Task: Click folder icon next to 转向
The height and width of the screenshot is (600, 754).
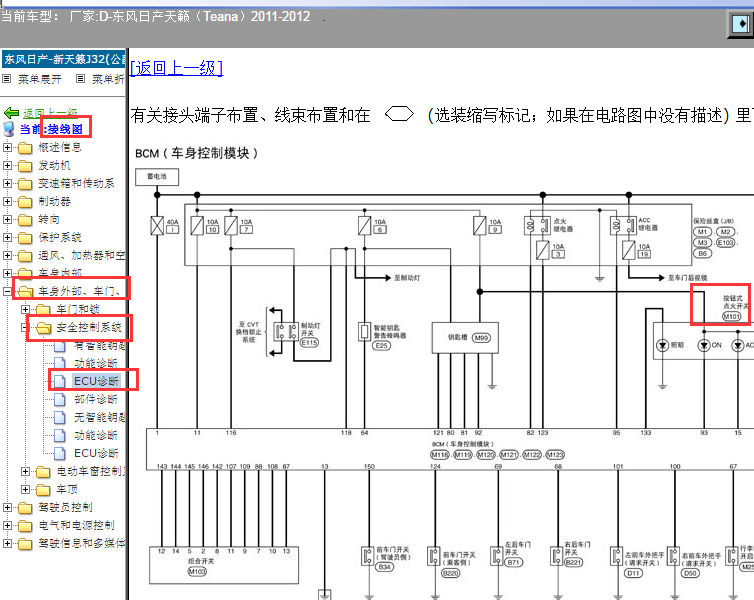Action: 25,220
